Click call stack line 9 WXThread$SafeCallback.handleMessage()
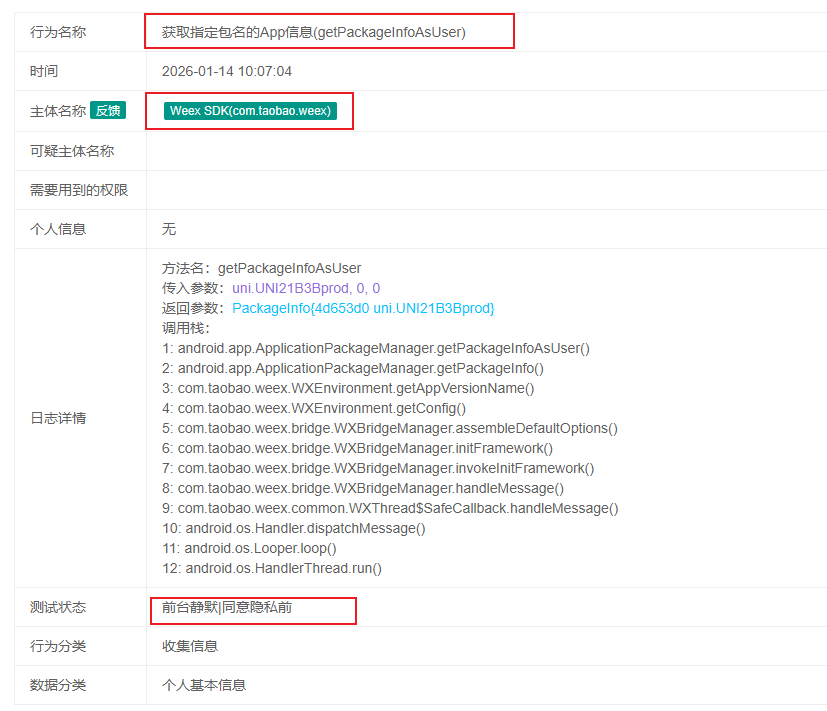This screenshot has height=711, width=827. pyautogui.click(x=390, y=508)
